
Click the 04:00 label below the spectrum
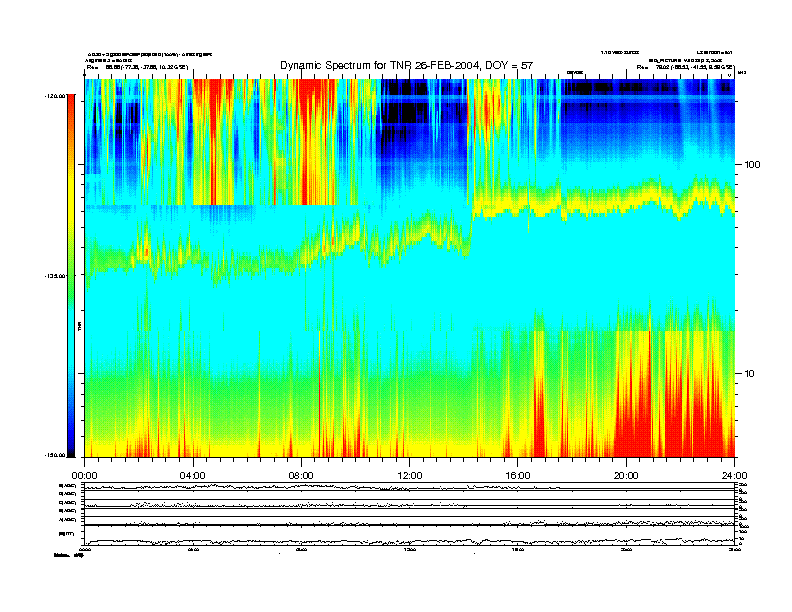coord(192,476)
